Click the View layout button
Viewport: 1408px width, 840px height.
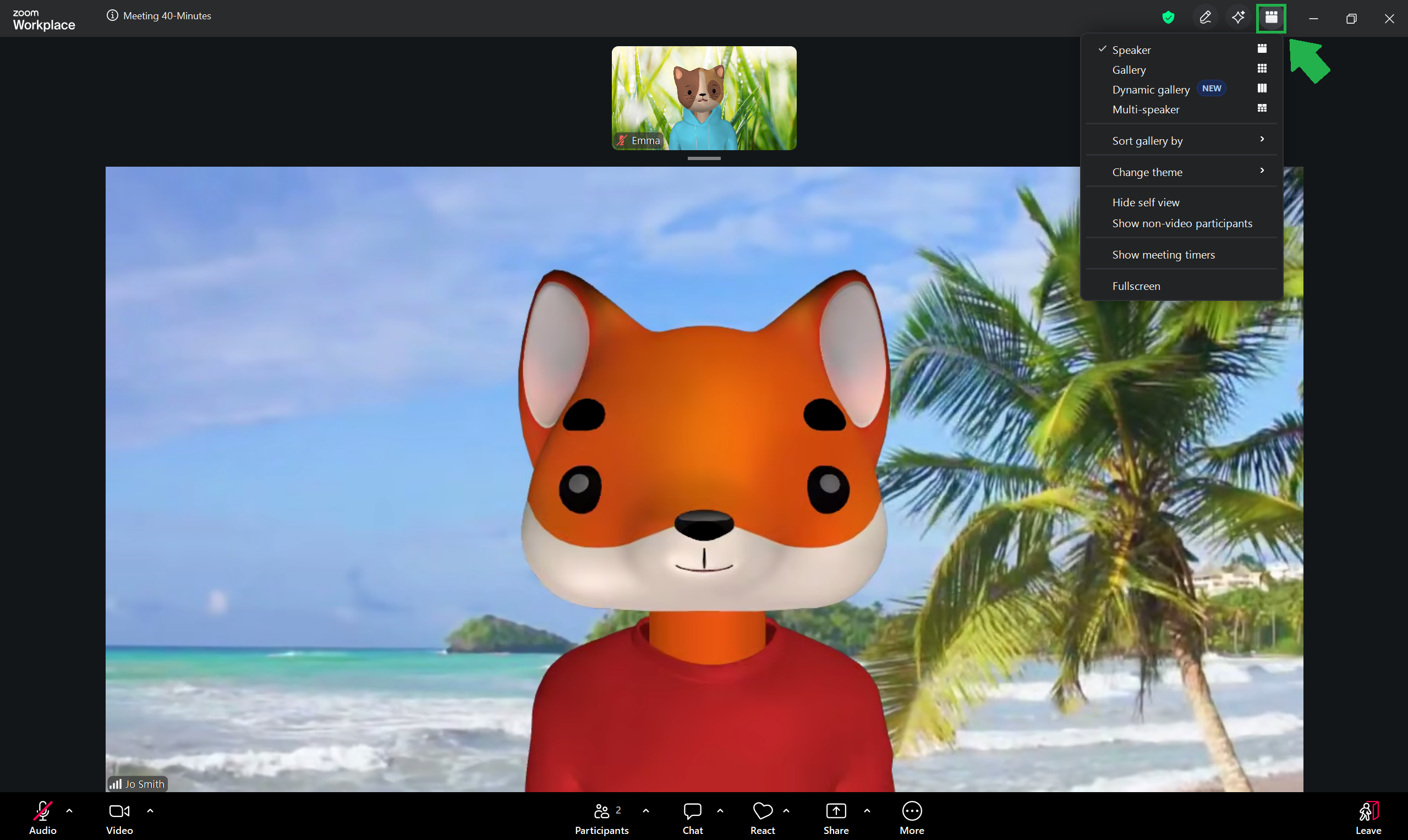[1271, 18]
